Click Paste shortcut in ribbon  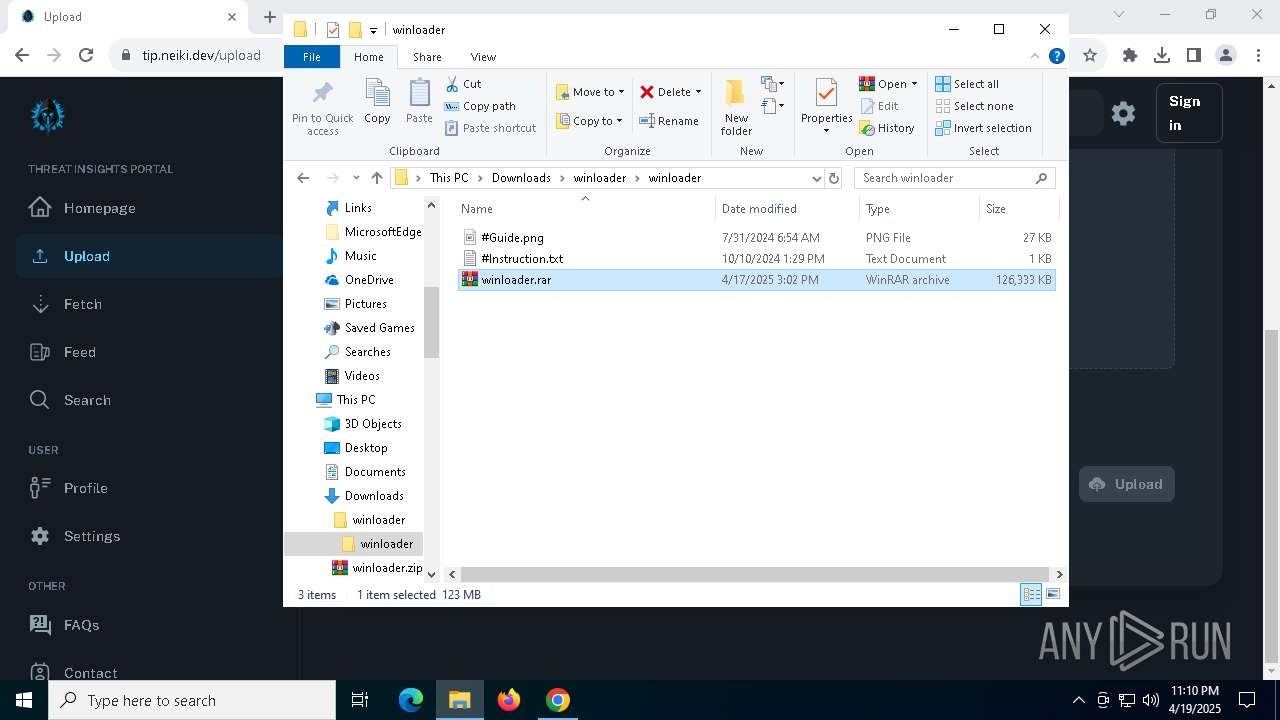490,128
